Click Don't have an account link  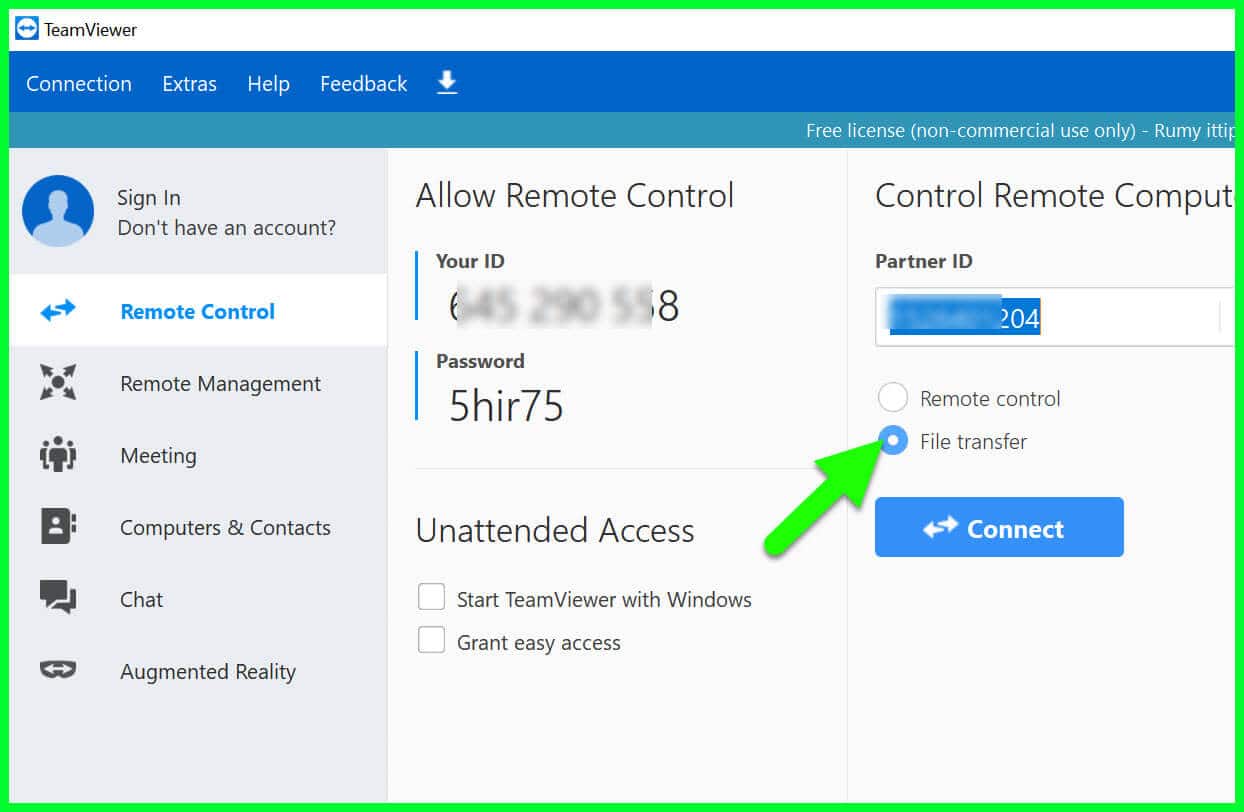[x=226, y=228]
